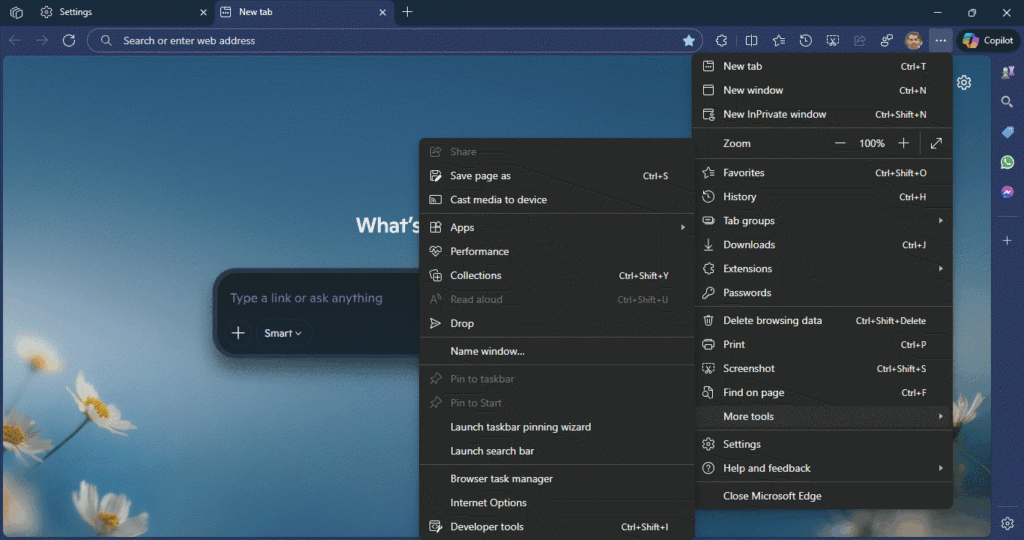Click the address bar search field
Viewport: 1024px width, 540px height.
click(x=392, y=40)
